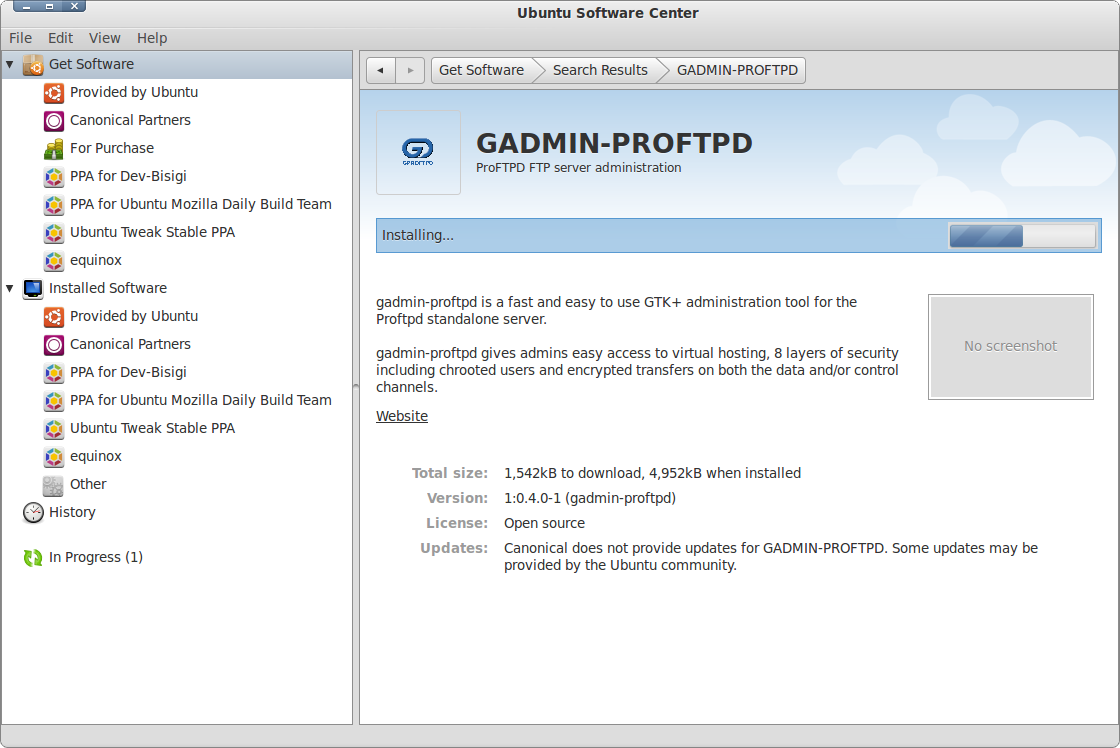Screen dimensions: 1120x748
Task: Click the Ubuntu Software Center title bar text
Action: click(x=608, y=13)
